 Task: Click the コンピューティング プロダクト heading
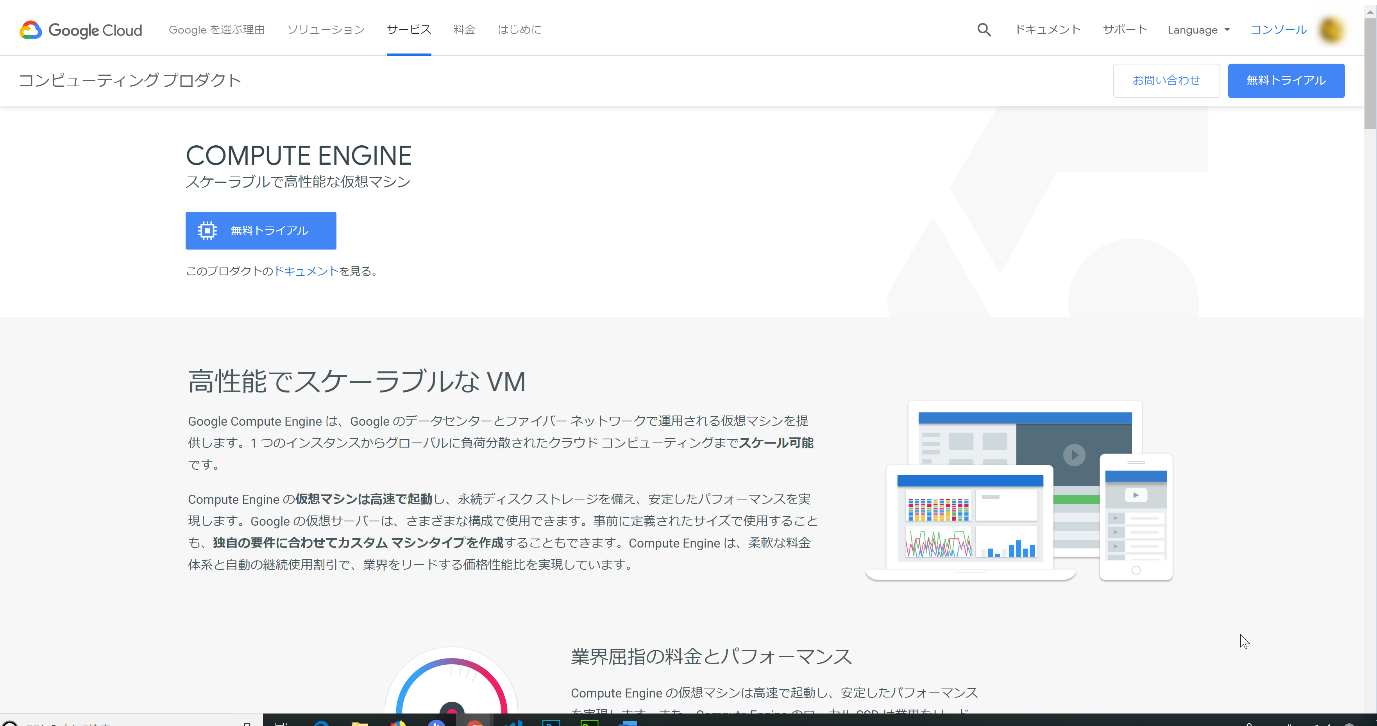pyautogui.click(x=130, y=81)
